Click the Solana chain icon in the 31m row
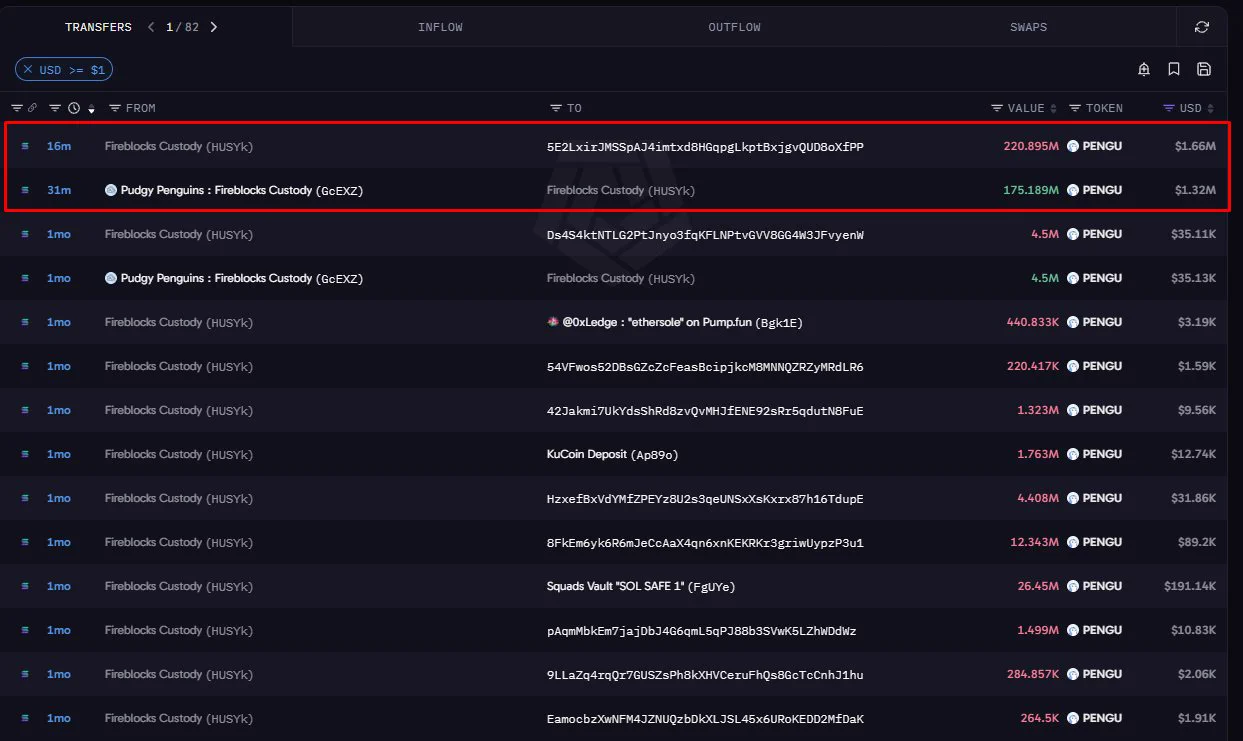The height and width of the screenshot is (741, 1243). [x=25, y=190]
